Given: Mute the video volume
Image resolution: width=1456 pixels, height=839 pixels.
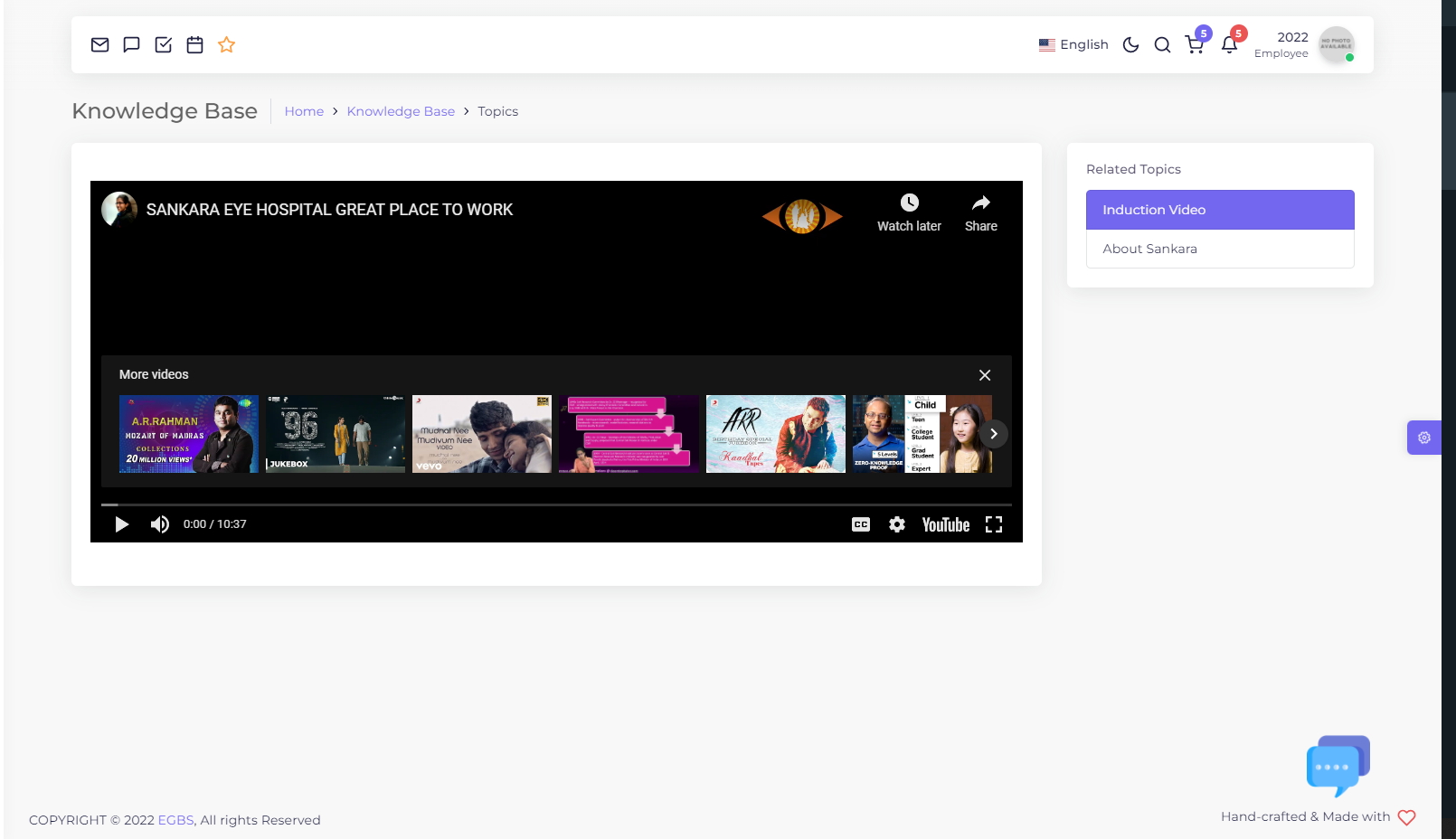Looking at the screenshot, I should pyautogui.click(x=160, y=524).
